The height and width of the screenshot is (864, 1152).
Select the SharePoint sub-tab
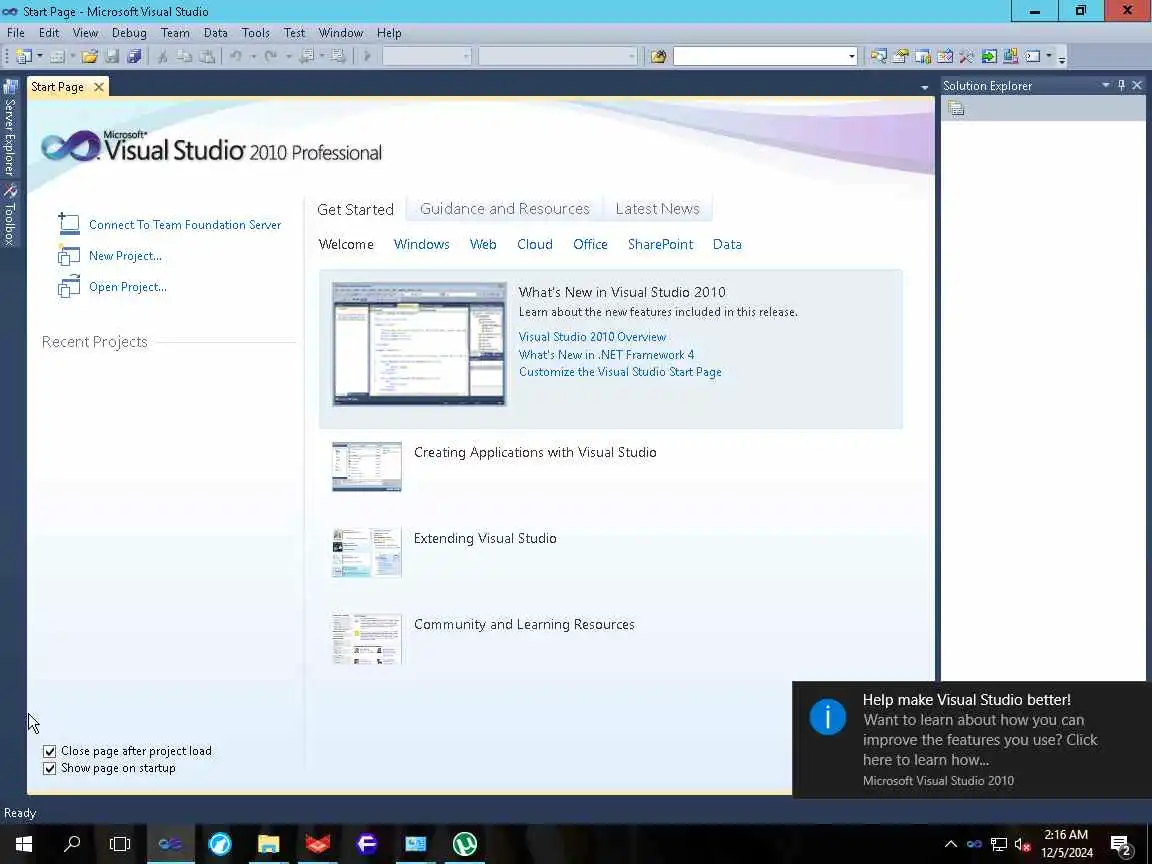click(x=660, y=245)
